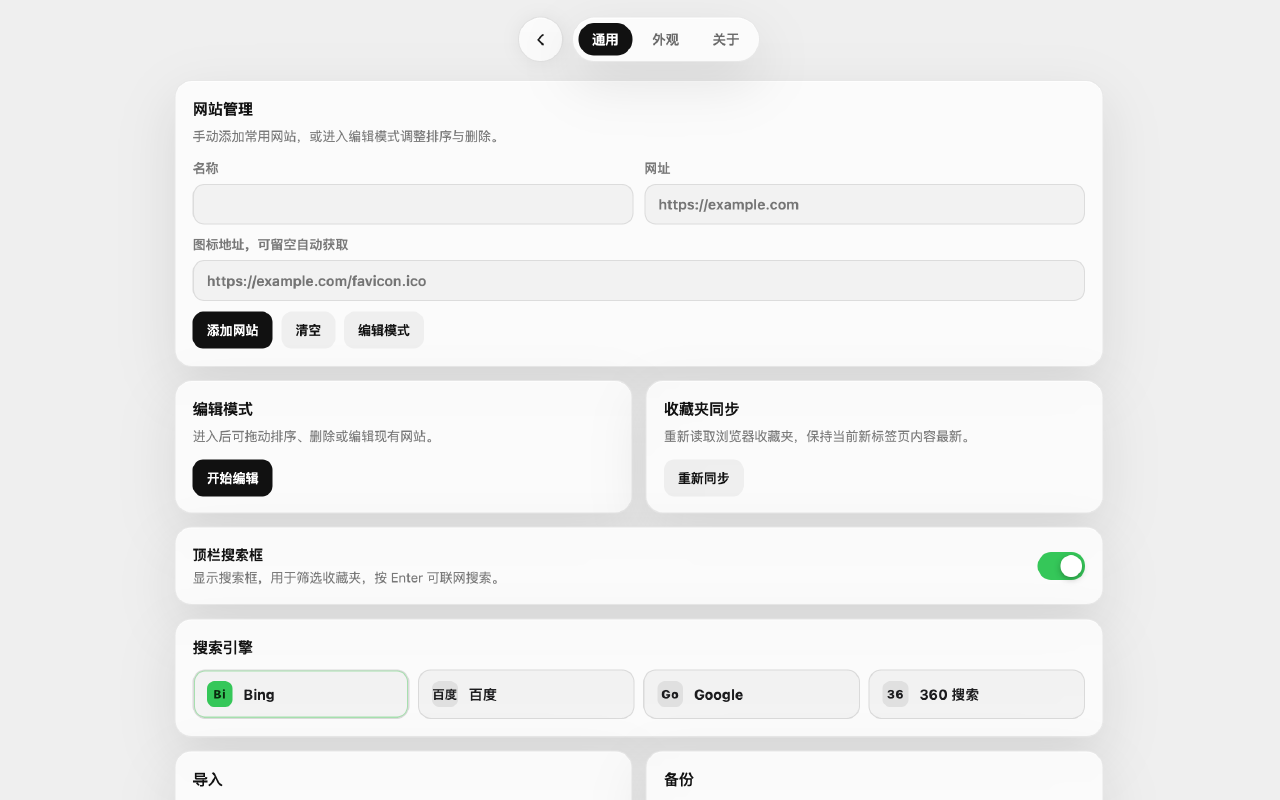Toggle the 顶栏搜索框 switch off

(1061, 566)
